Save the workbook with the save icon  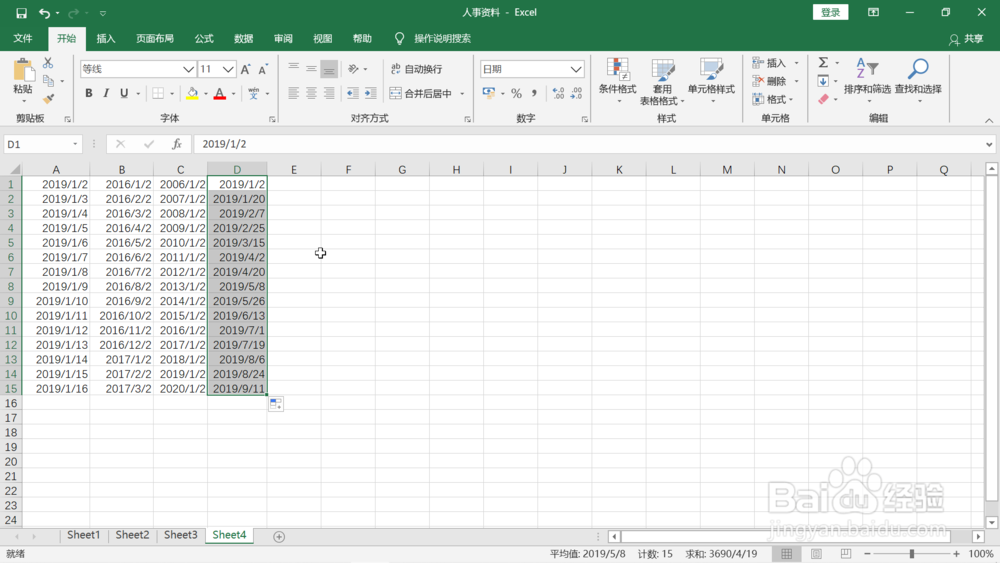click(x=21, y=13)
